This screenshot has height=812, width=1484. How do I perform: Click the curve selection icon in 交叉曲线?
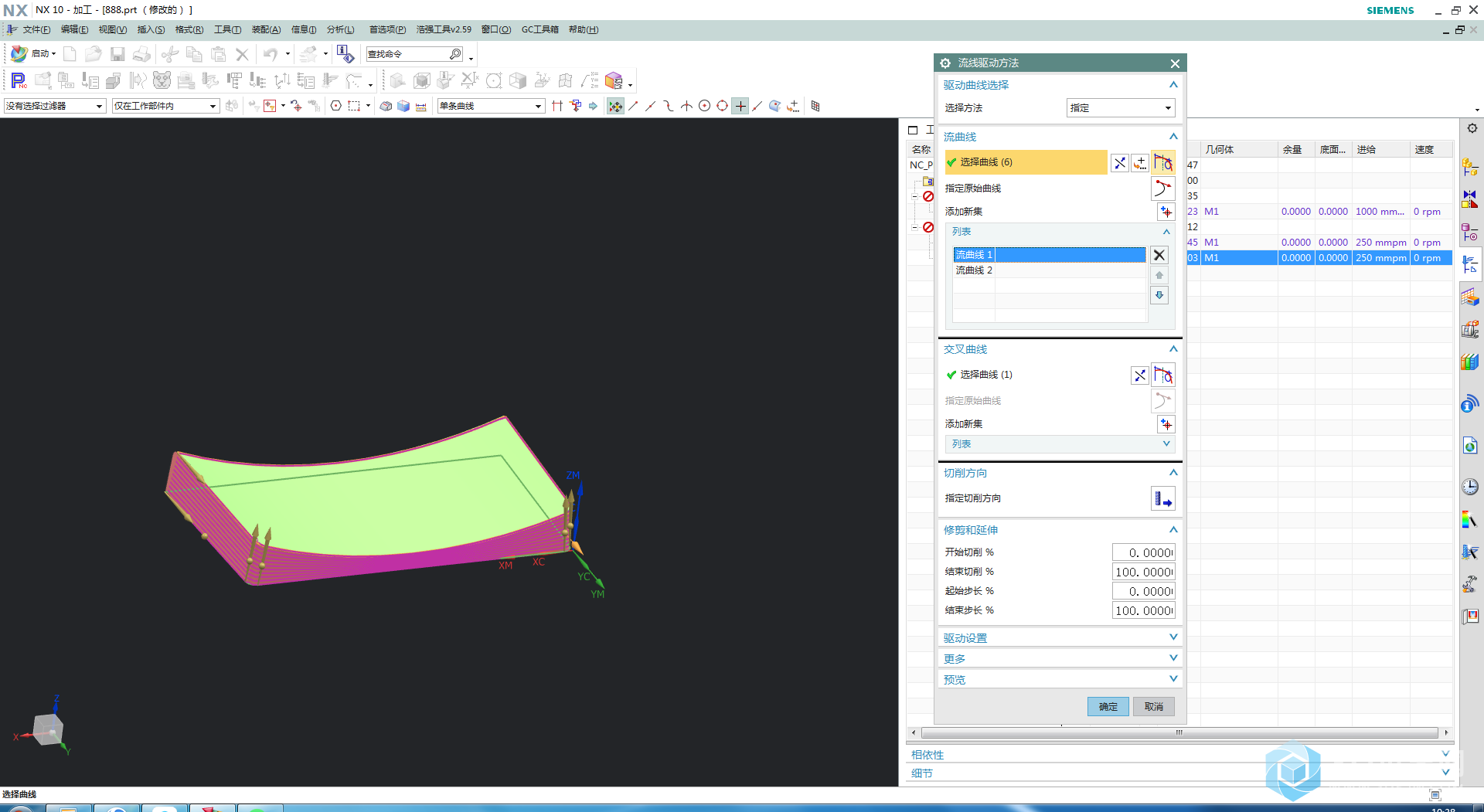pos(1163,375)
